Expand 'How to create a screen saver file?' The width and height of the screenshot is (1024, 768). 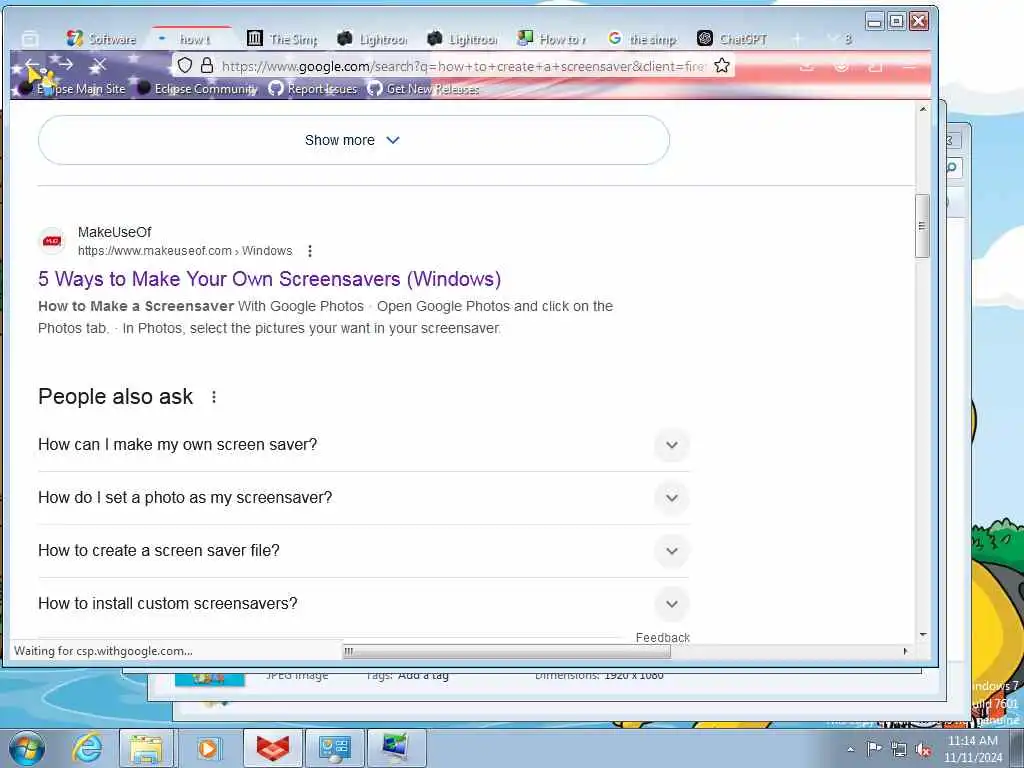tap(364, 551)
